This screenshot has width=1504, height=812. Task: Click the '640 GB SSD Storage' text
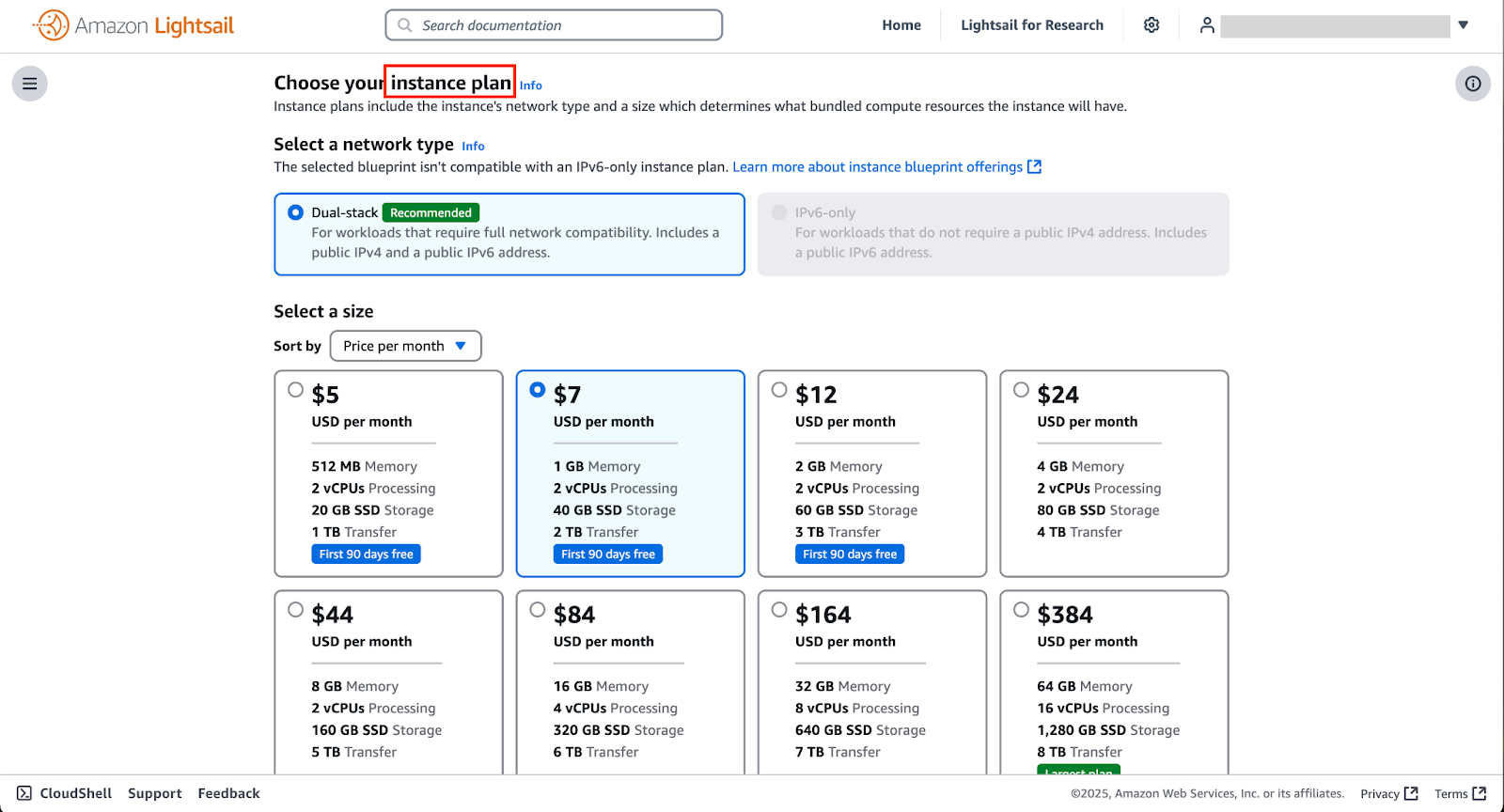tap(860, 730)
